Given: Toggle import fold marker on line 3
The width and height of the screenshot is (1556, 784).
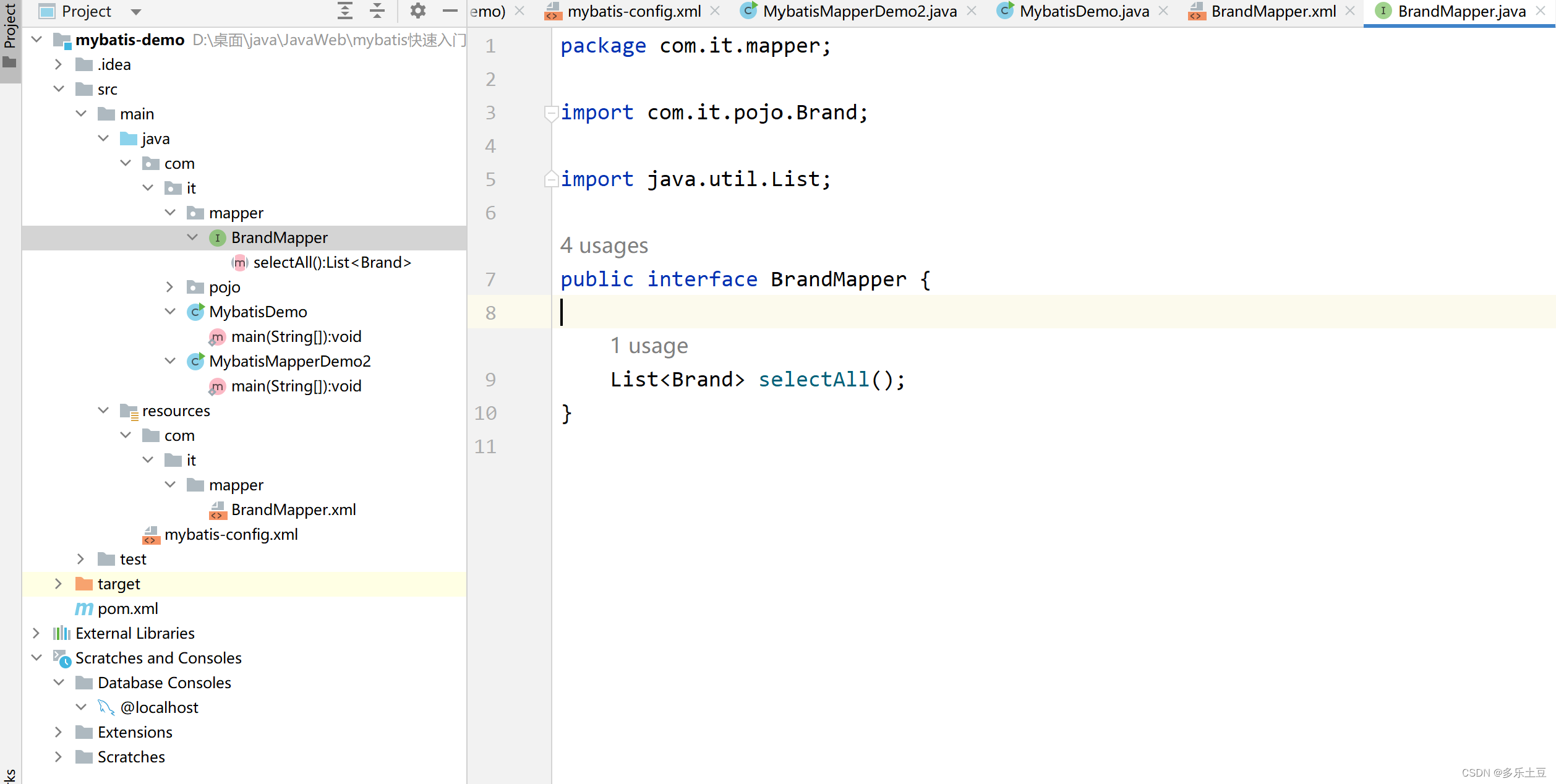Looking at the screenshot, I should pos(550,113).
